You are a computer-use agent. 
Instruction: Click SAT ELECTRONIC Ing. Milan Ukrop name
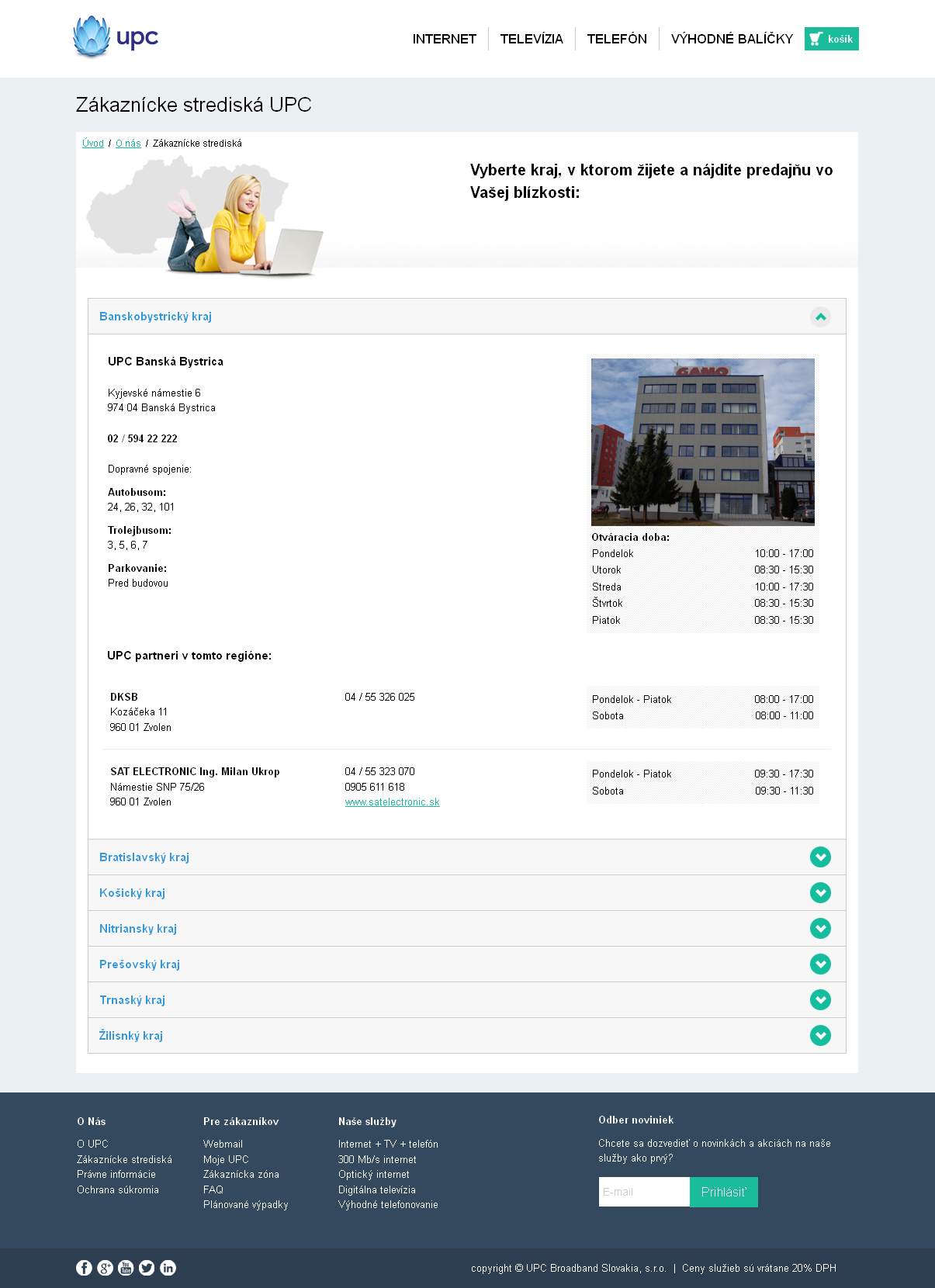coord(195,772)
